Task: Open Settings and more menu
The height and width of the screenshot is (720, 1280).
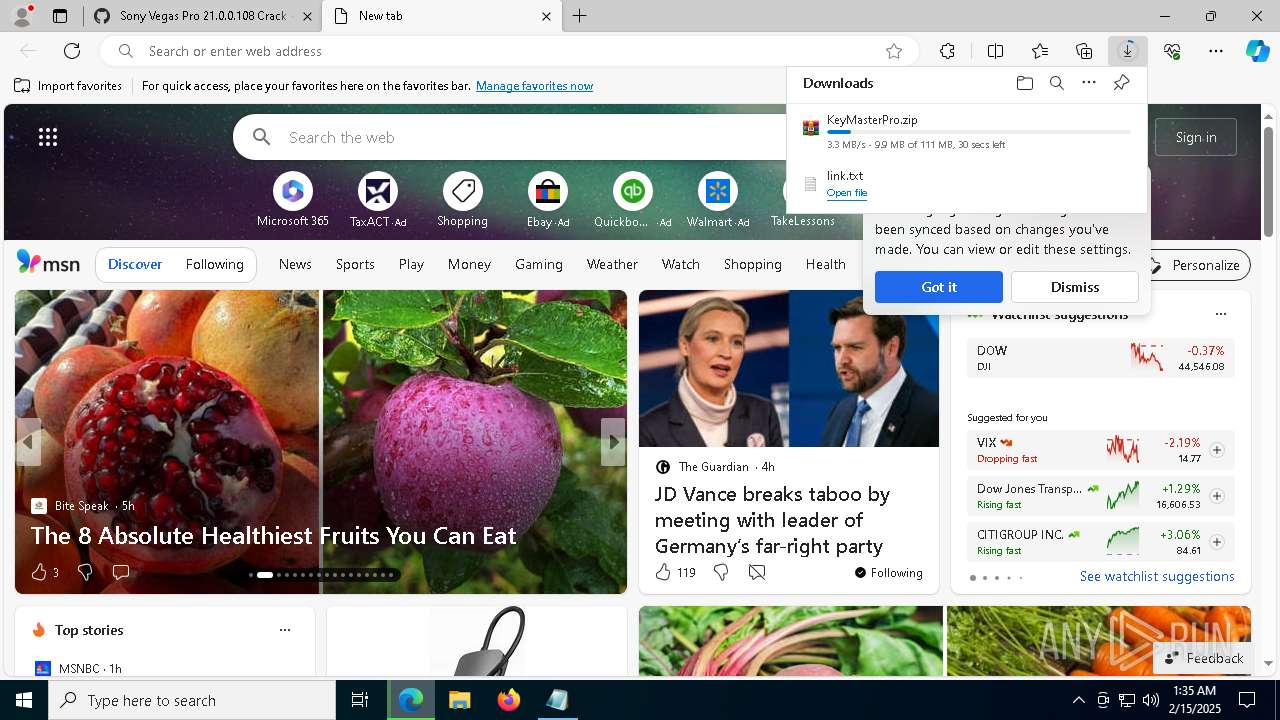Action: tap(1216, 51)
